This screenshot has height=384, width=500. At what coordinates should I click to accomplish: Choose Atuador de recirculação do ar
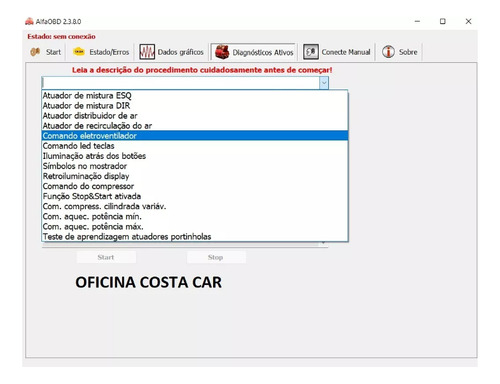[195, 126]
